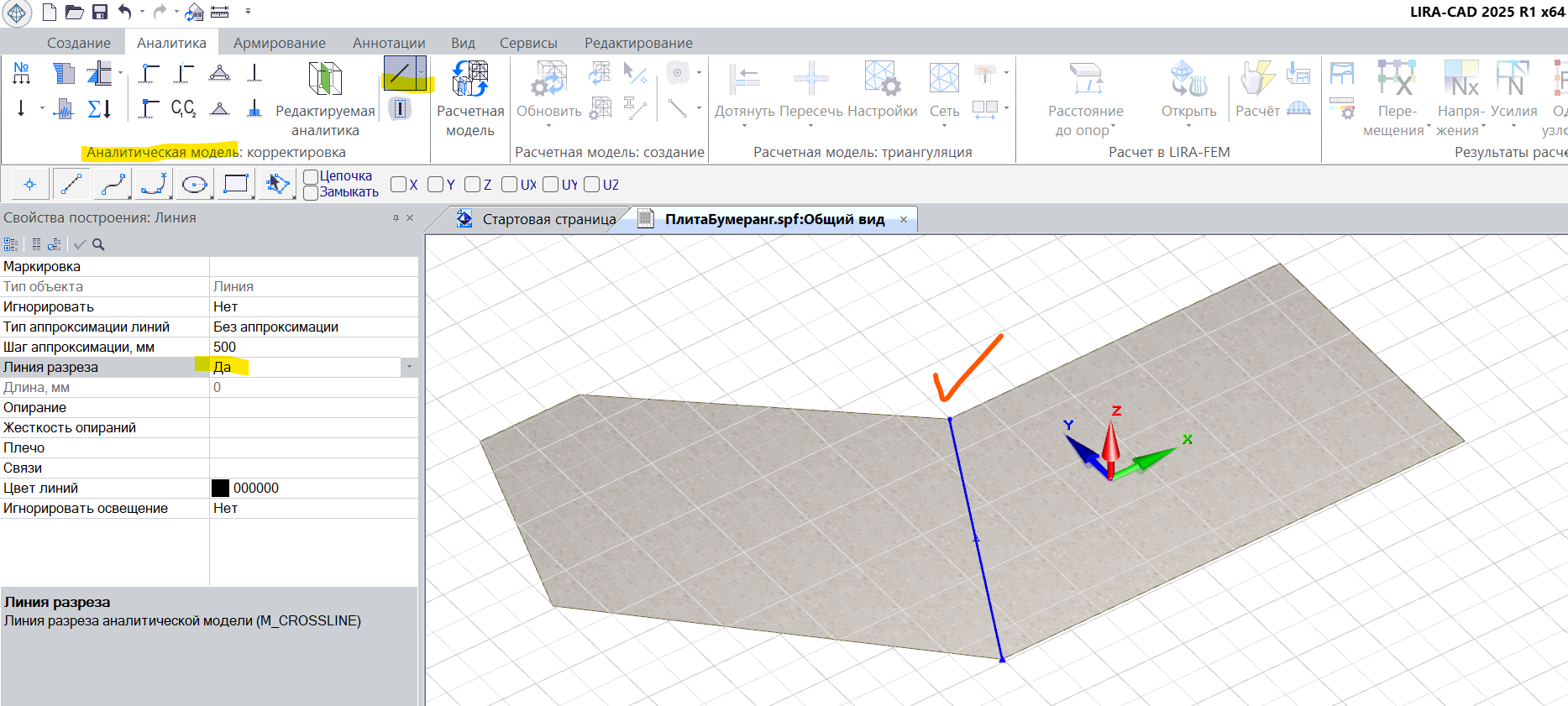This screenshot has width=1568, height=706.
Task: Click the Шаг аппроксимации value field
Action: 311,347
